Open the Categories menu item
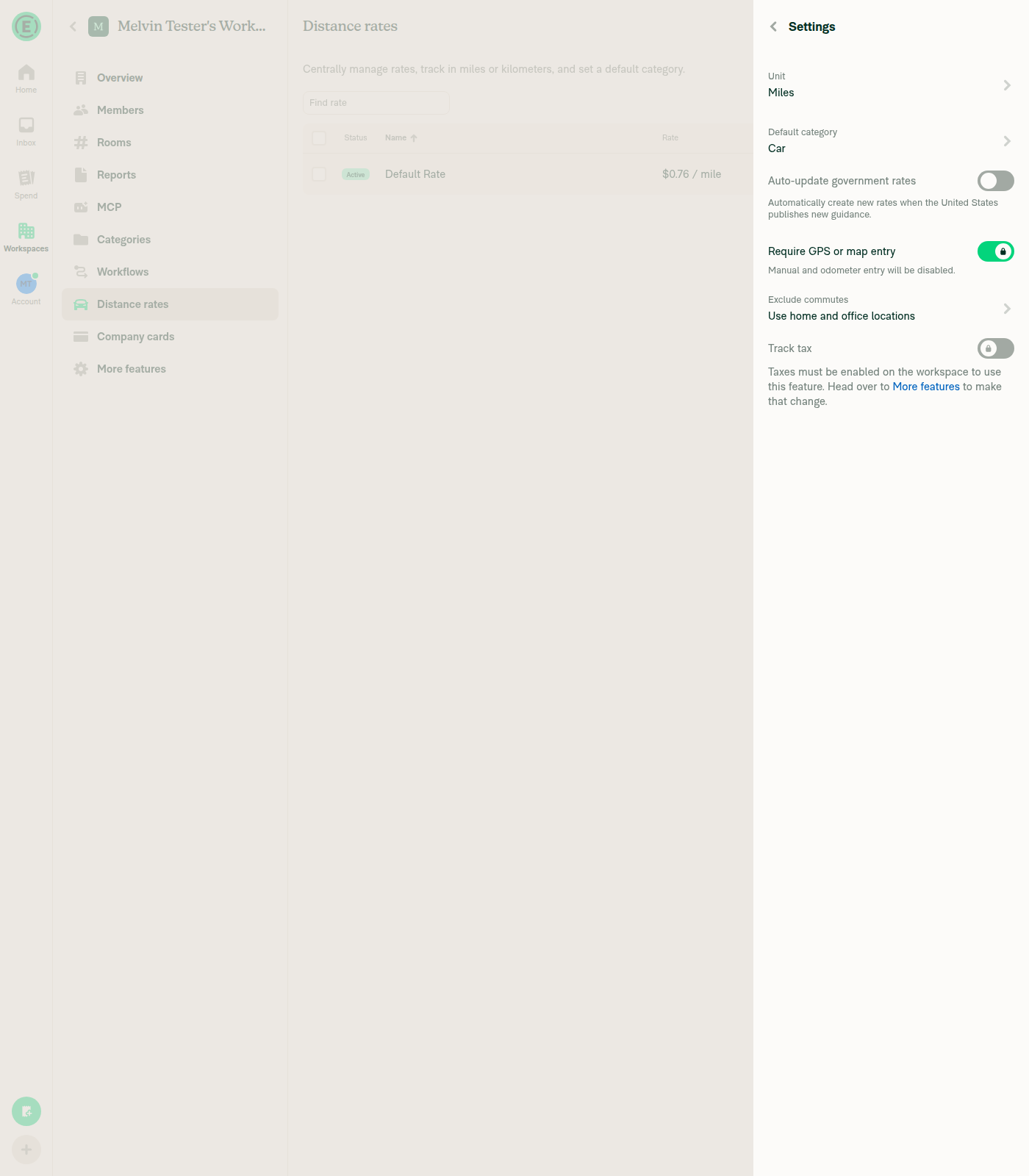The width and height of the screenshot is (1029, 1176). (170, 240)
